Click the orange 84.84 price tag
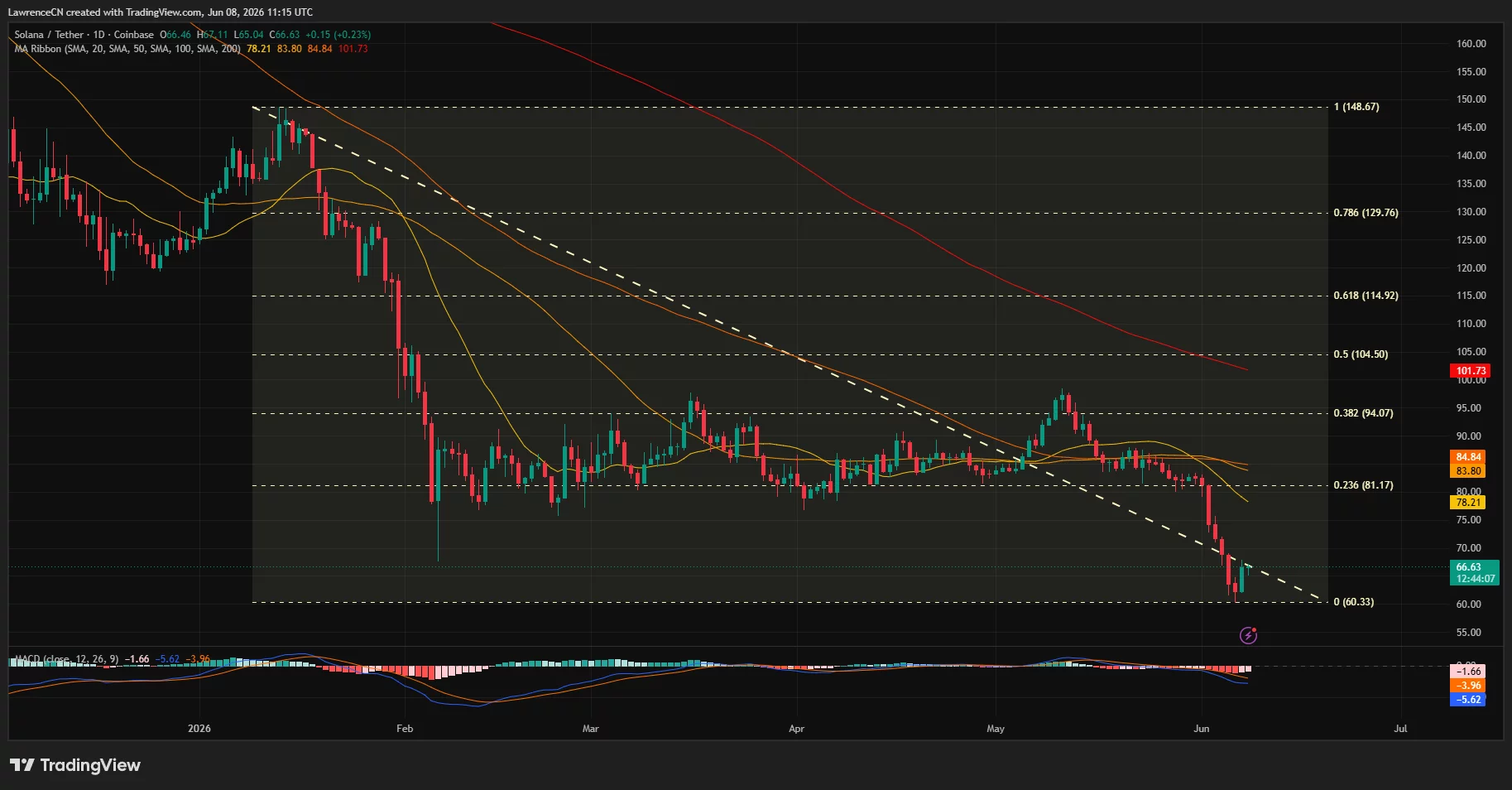The height and width of the screenshot is (790, 1512). 1468,457
